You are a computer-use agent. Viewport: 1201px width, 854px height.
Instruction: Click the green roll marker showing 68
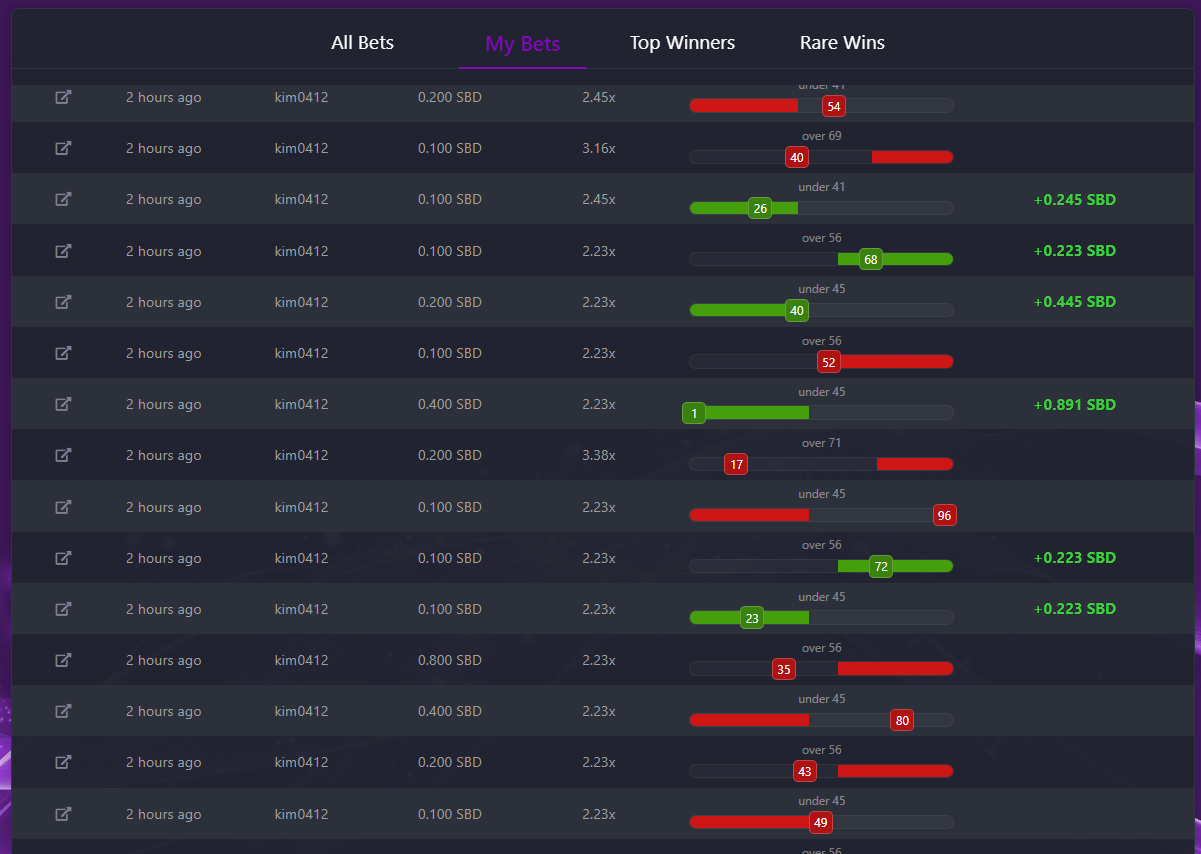click(x=870, y=260)
